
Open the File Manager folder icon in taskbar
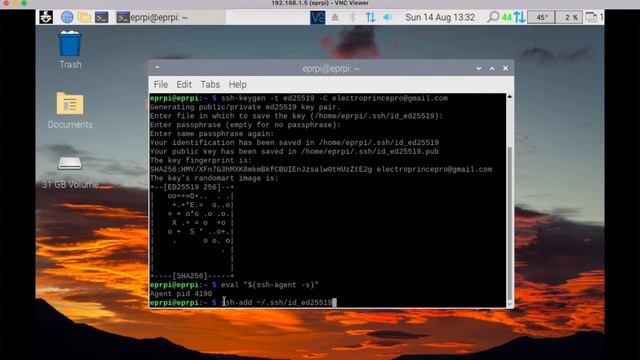click(x=84, y=17)
